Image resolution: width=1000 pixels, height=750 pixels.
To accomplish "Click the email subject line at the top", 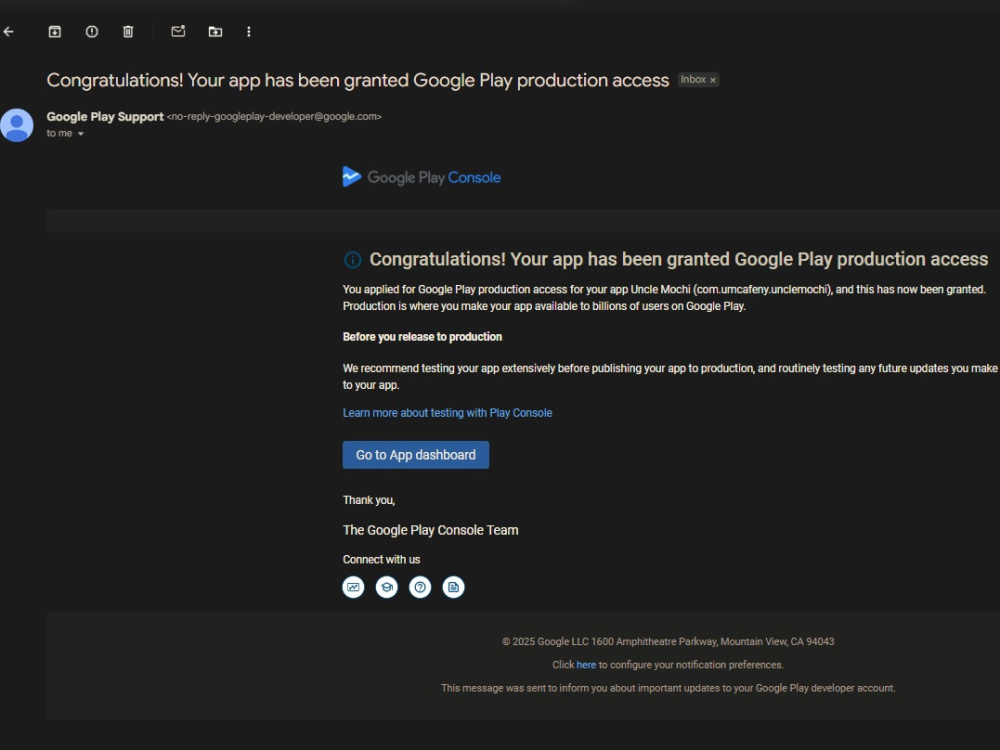I will [358, 80].
